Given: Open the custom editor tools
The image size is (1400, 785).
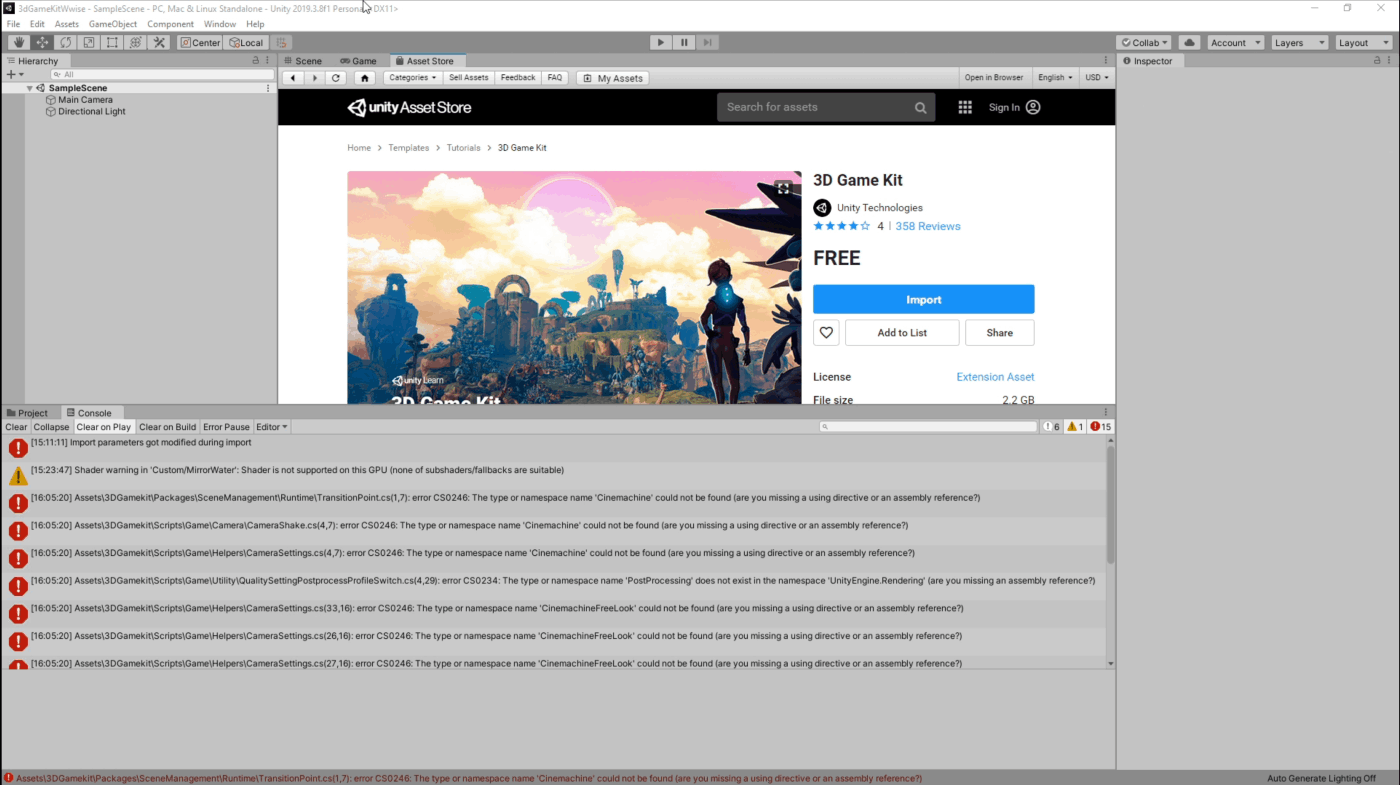Looking at the screenshot, I should (159, 42).
